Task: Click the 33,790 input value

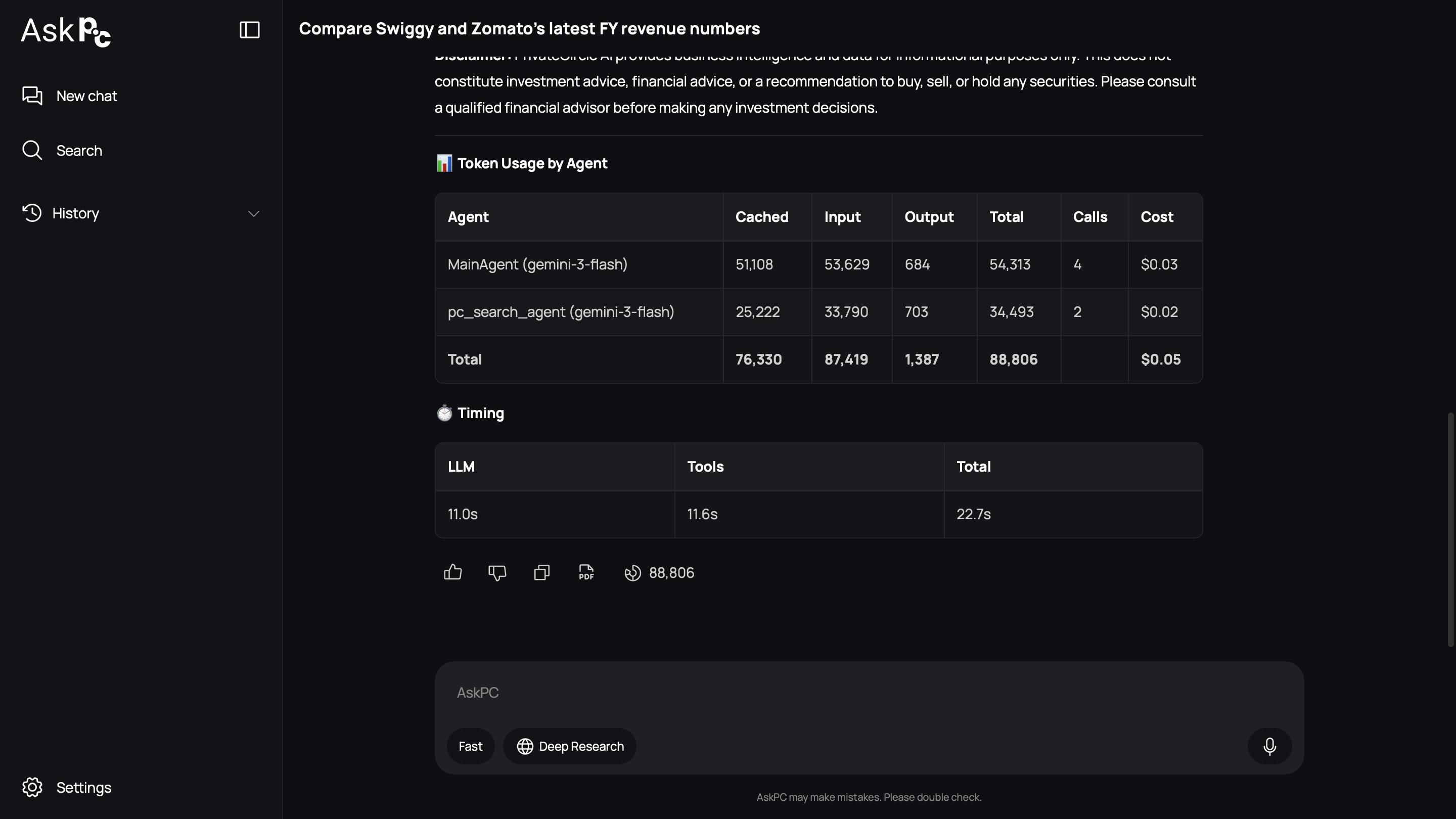Action: [x=846, y=312]
